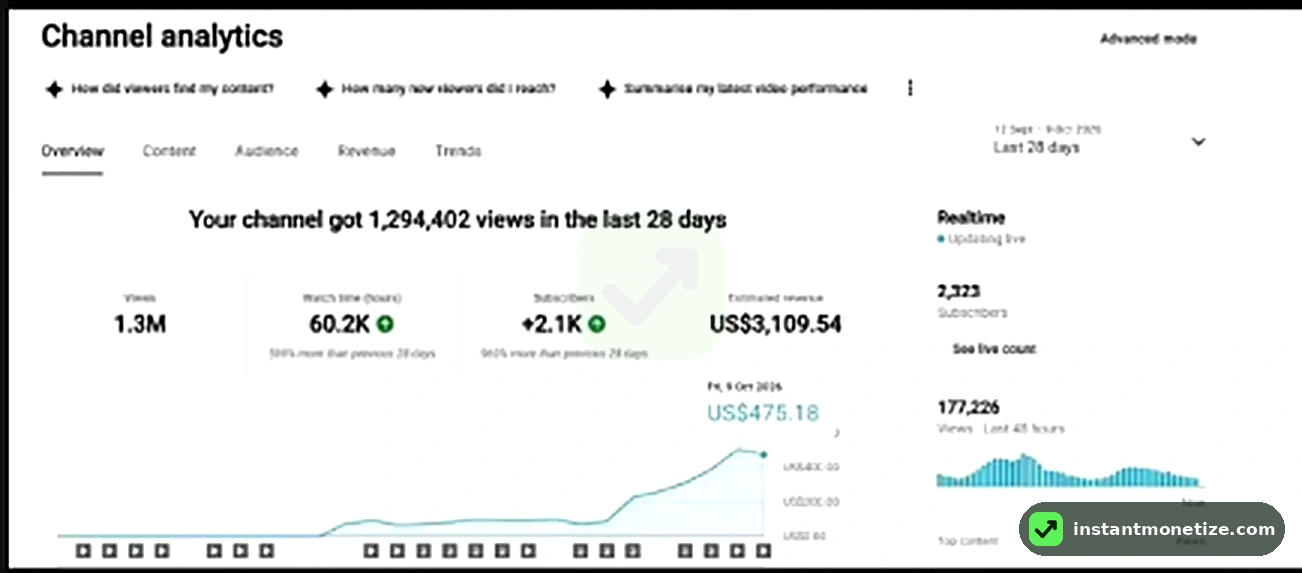This screenshot has width=1302, height=573.
Task: Select the Views 1.3M metric card
Action: (x=140, y=325)
